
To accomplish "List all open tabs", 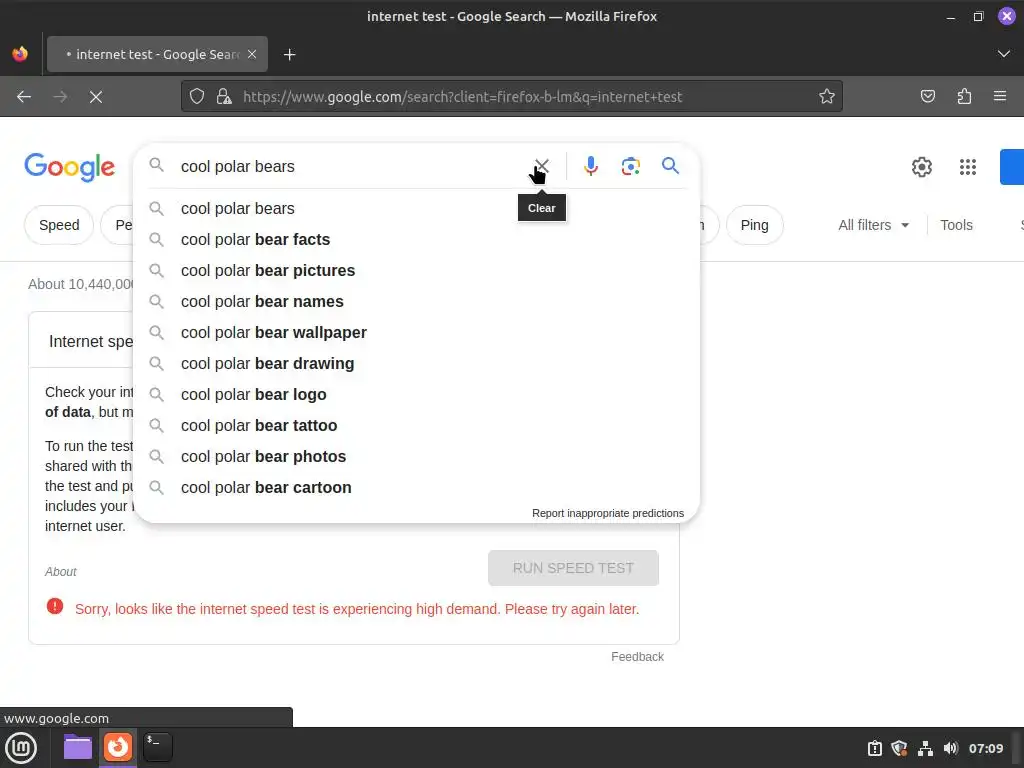I will 1004,54.
